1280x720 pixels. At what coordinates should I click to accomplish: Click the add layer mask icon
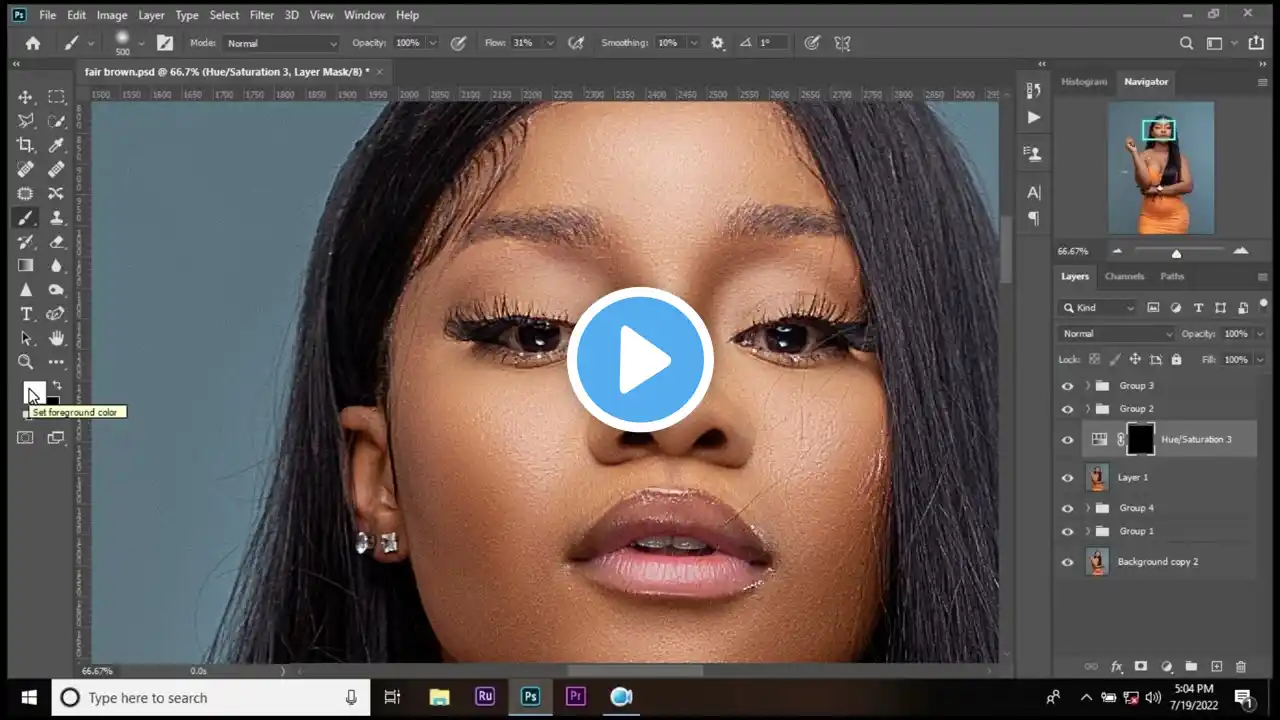click(1140, 667)
